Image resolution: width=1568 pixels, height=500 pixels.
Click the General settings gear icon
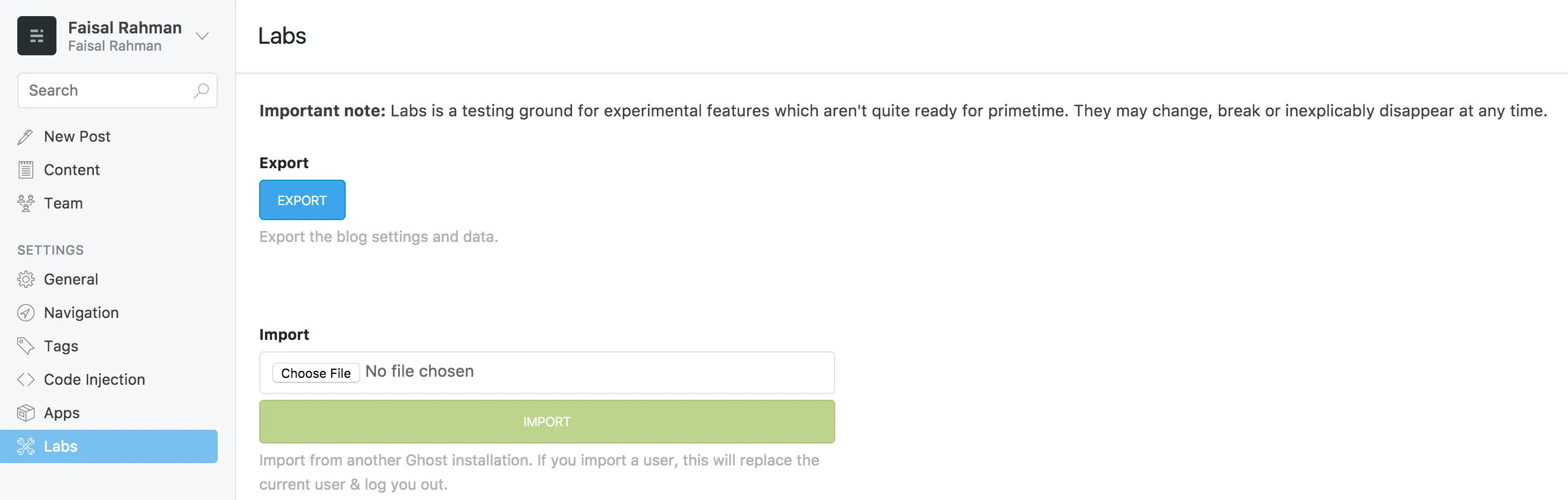pos(25,279)
